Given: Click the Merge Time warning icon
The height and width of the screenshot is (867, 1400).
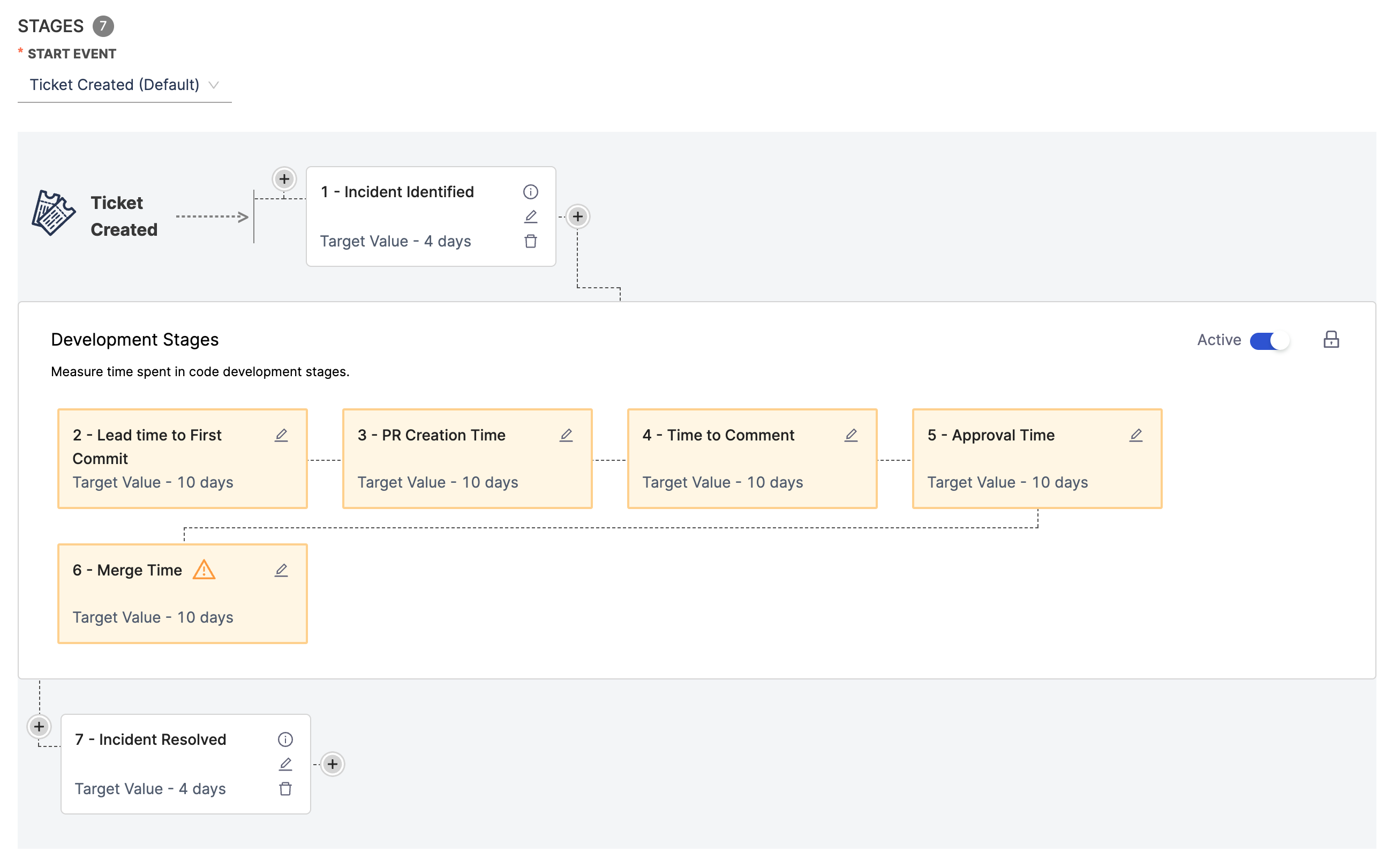Looking at the screenshot, I should point(204,570).
